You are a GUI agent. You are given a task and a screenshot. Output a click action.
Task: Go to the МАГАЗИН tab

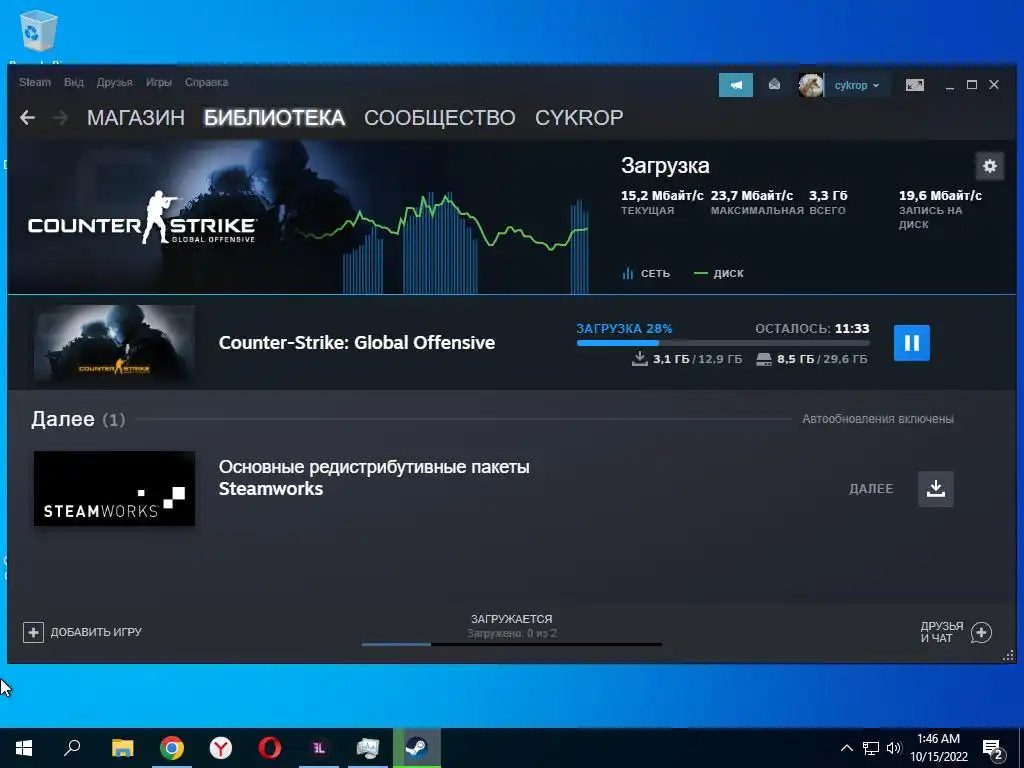[x=136, y=118]
